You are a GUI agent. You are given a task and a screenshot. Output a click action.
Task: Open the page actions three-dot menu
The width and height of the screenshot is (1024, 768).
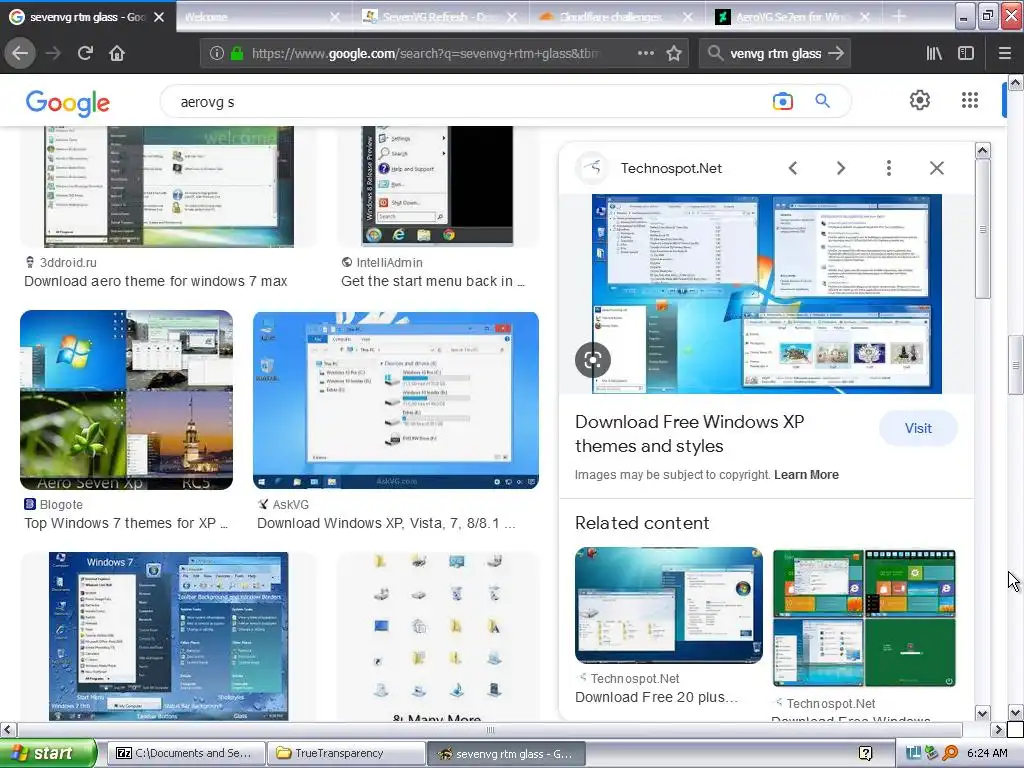646,53
